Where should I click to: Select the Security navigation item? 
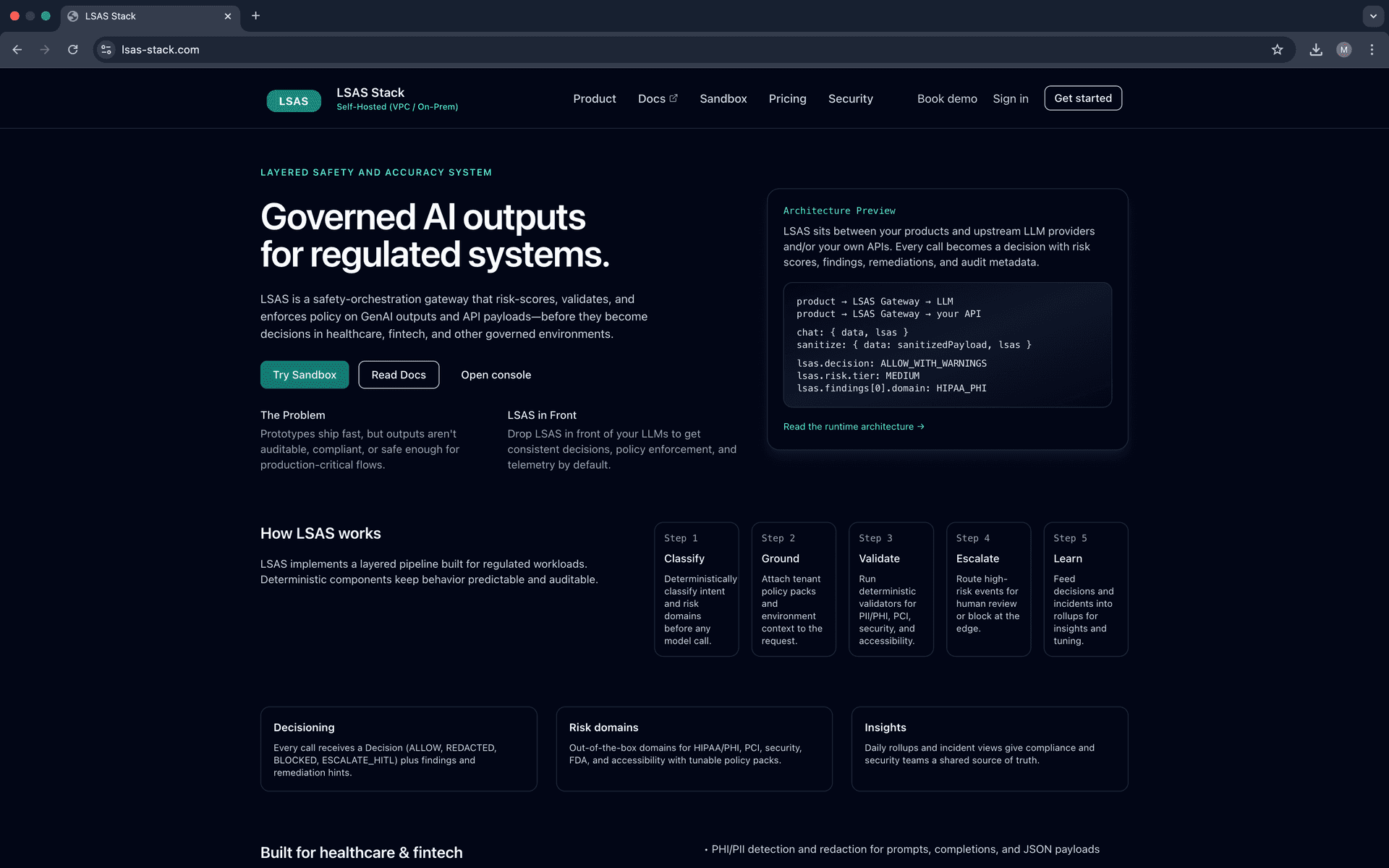(850, 98)
